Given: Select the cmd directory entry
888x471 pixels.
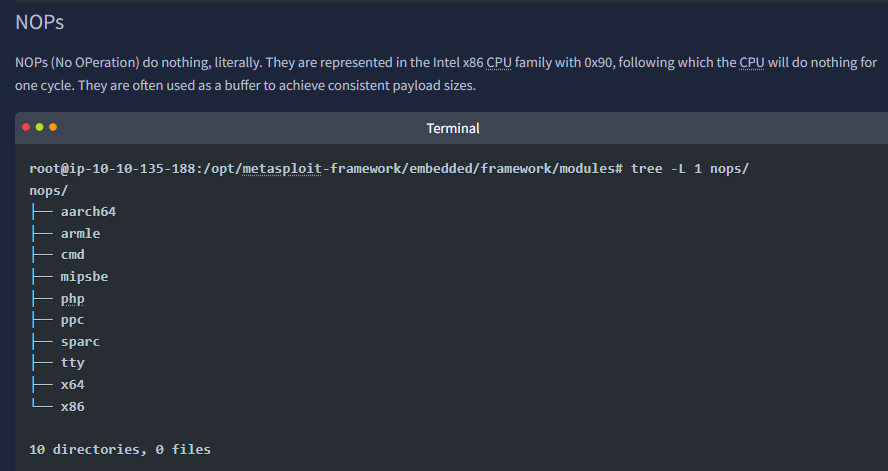Looking at the screenshot, I should tap(72, 255).
